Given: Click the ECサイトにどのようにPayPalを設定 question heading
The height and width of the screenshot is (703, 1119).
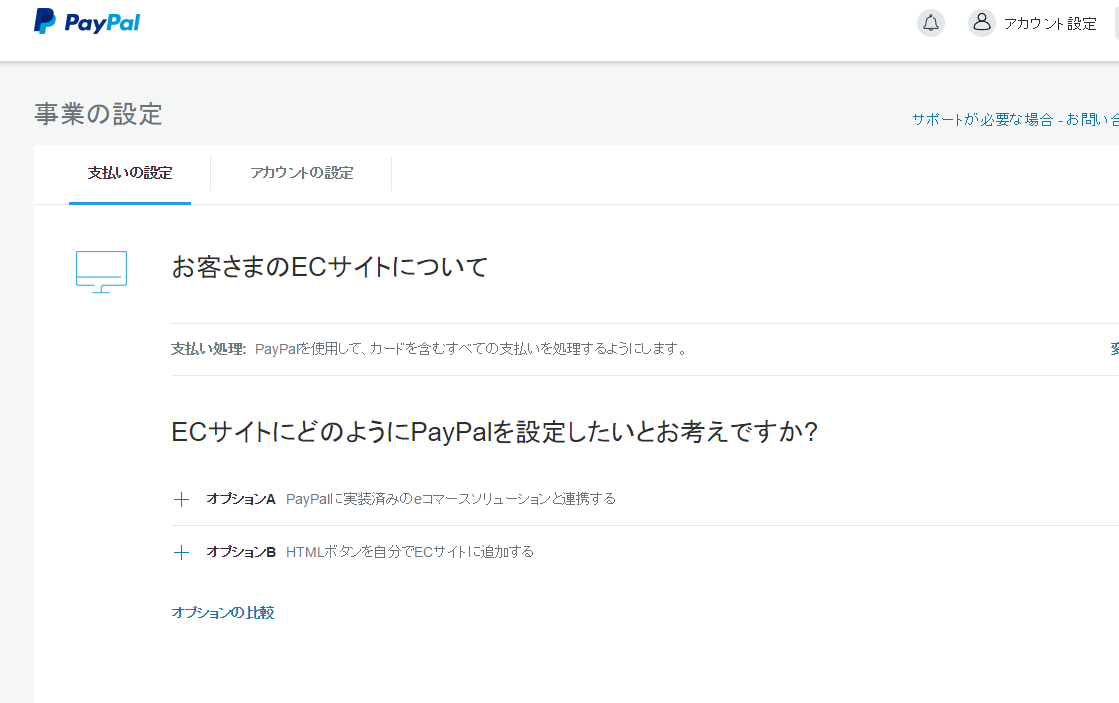Looking at the screenshot, I should (x=495, y=432).
